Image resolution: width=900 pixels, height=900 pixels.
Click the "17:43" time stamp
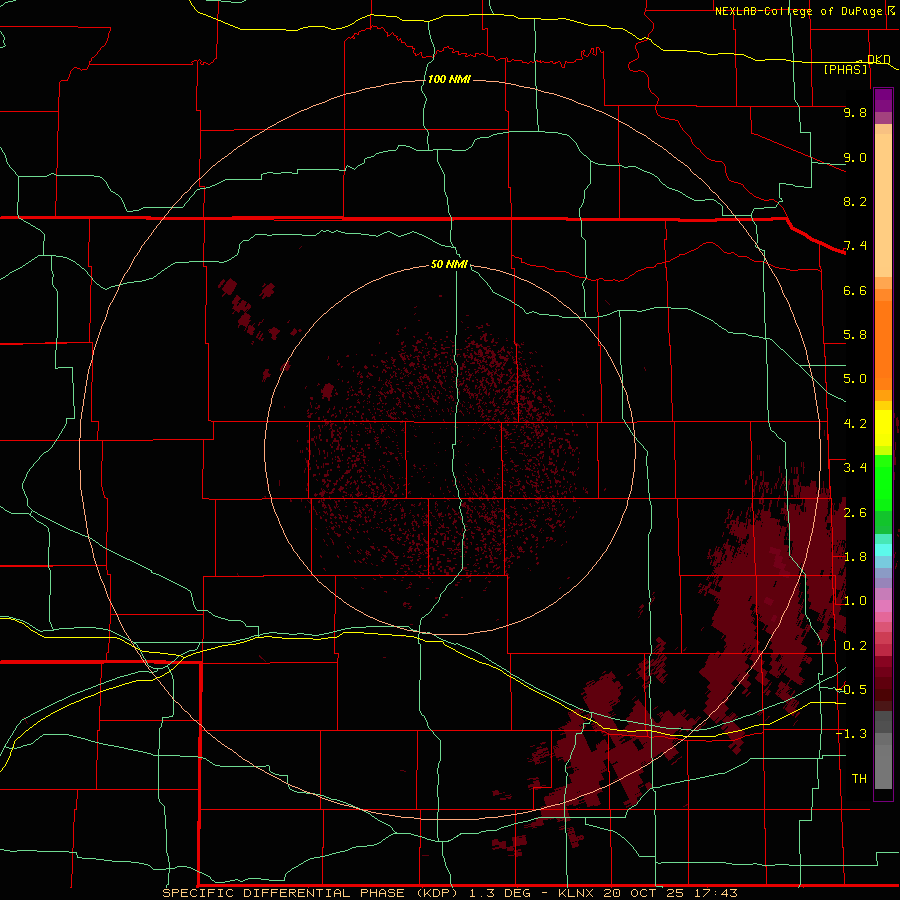[715, 893]
